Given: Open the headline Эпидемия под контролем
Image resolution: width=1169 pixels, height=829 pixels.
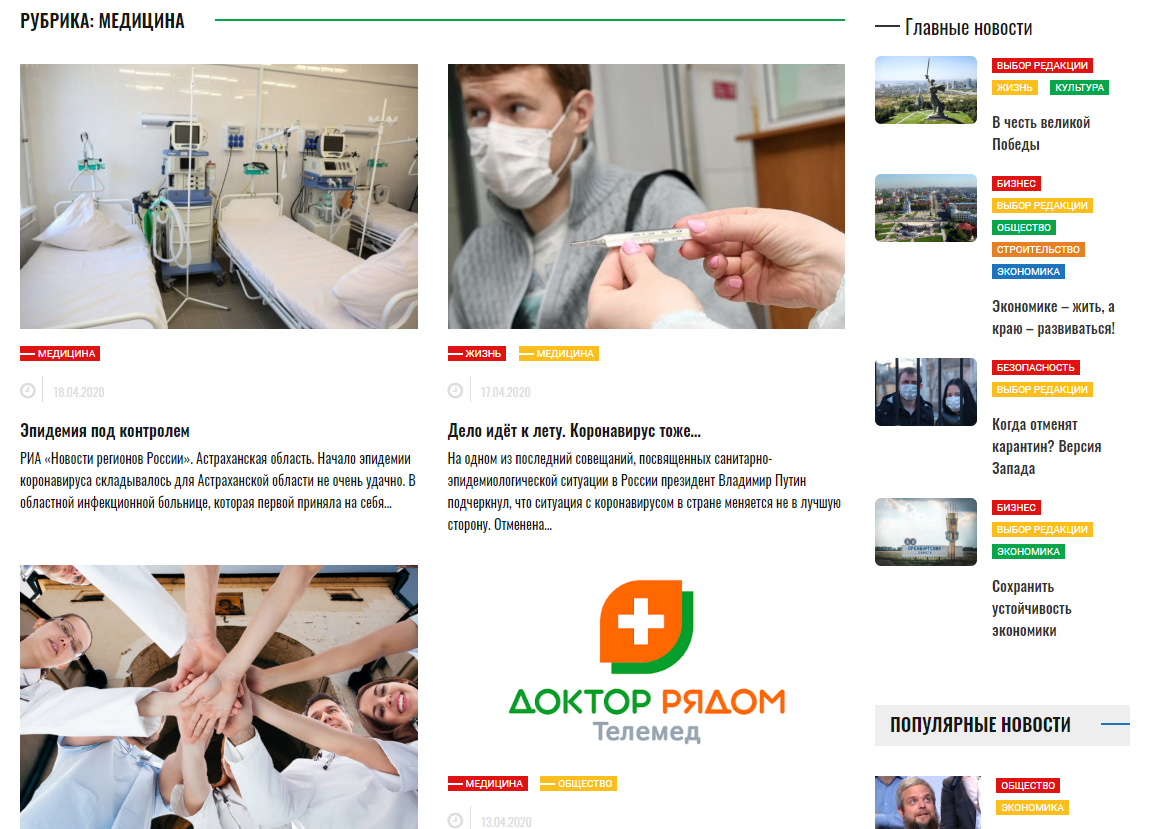Looking at the screenshot, I should 104,430.
